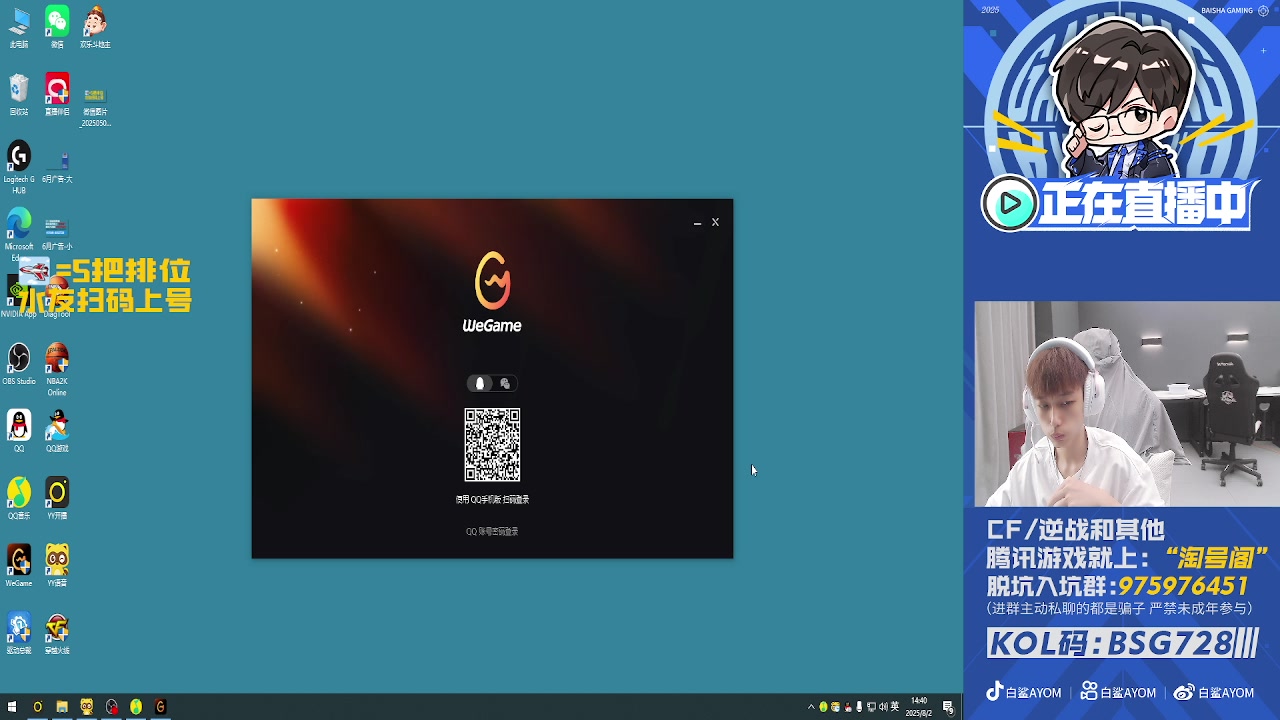Open the 微信图片_2025050 image file

(95, 105)
